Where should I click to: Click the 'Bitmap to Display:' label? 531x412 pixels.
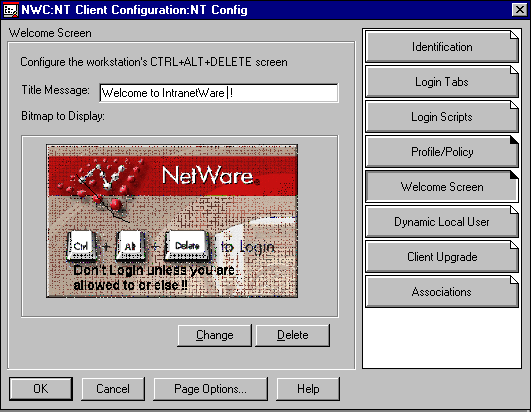click(x=63, y=116)
